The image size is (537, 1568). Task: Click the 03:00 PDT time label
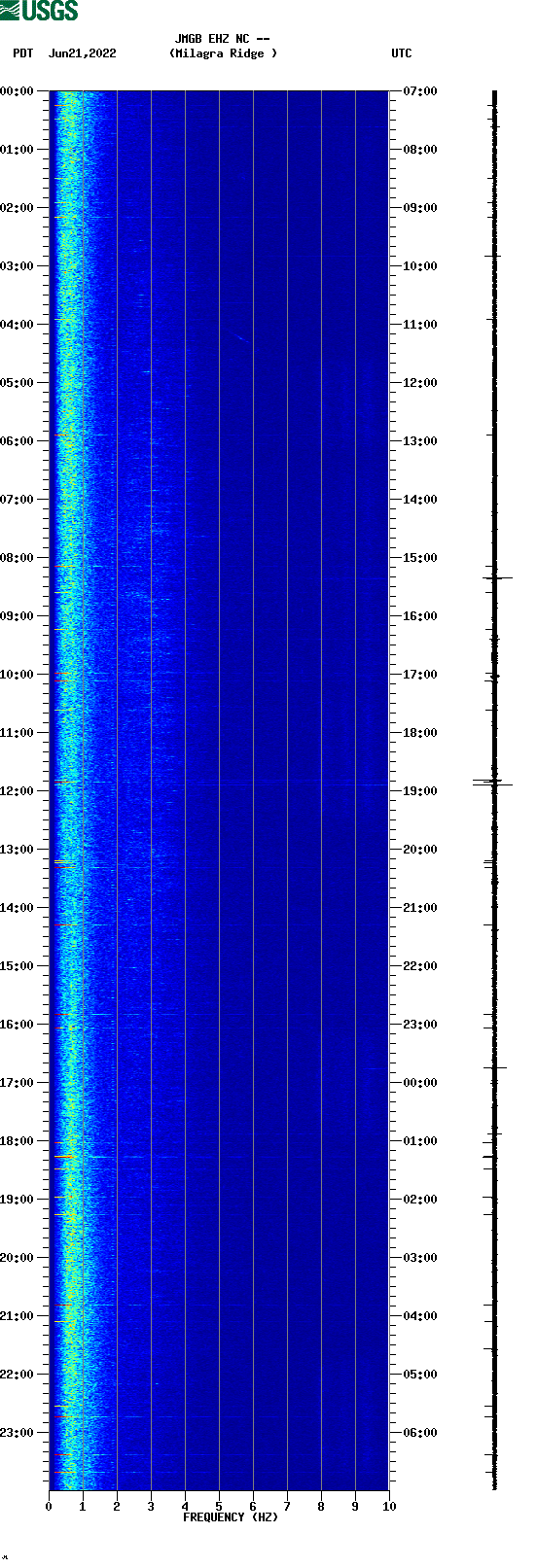point(17,266)
